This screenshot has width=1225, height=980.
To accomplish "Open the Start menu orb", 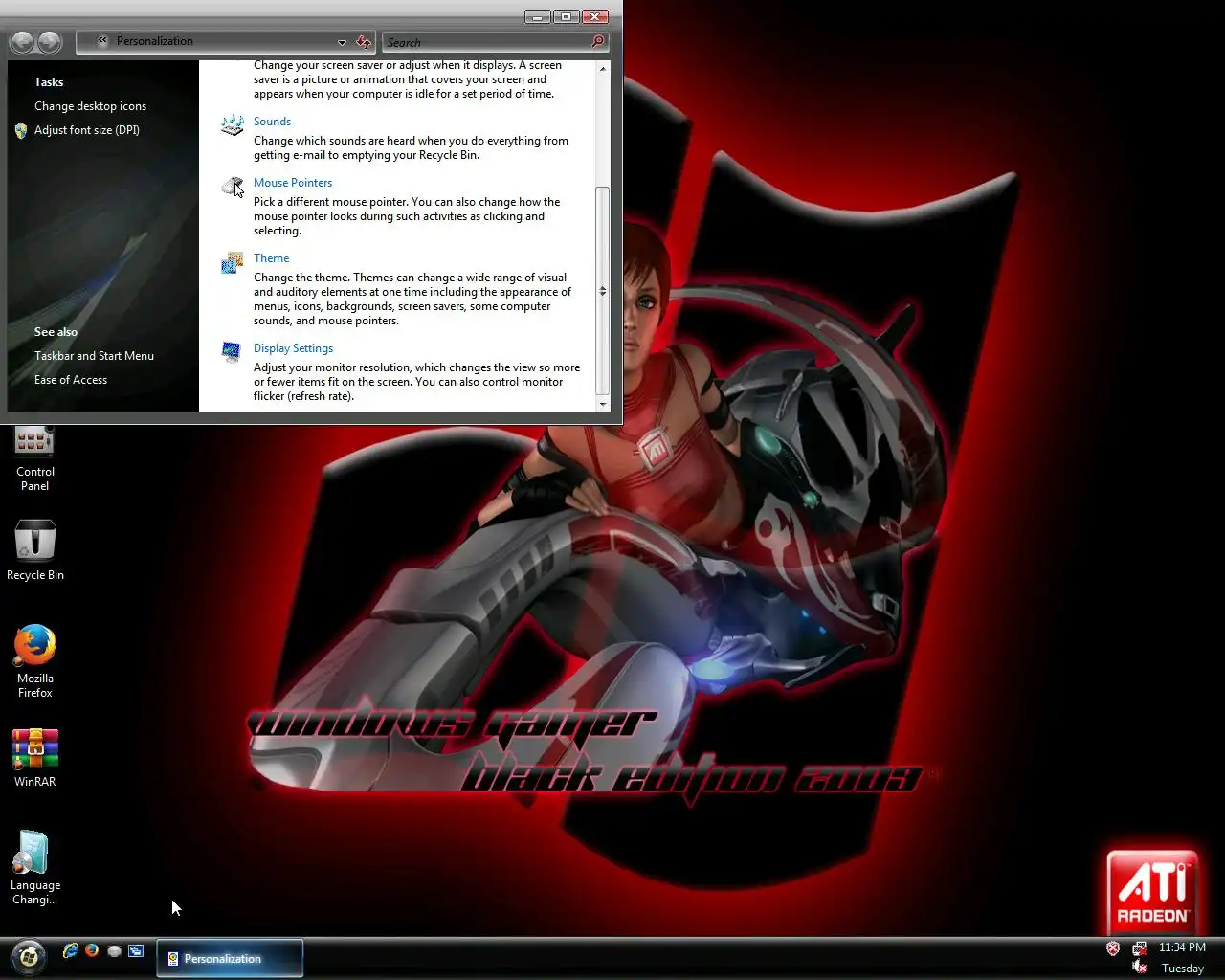I will coord(29,956).
